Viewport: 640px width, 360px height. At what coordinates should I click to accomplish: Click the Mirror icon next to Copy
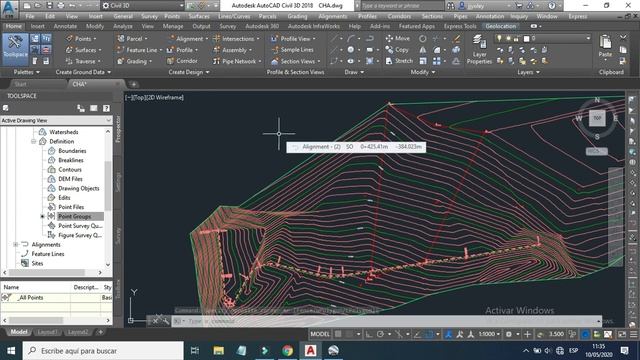pyautogui.click(x=423, y=50)
